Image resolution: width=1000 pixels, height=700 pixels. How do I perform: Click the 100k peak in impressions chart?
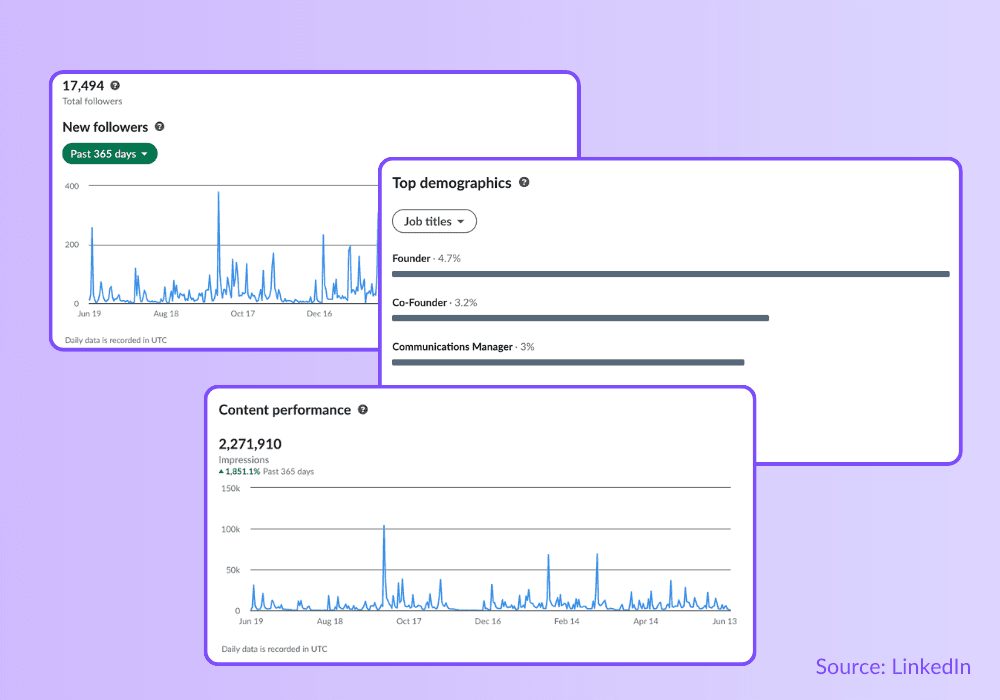(384, 527)
